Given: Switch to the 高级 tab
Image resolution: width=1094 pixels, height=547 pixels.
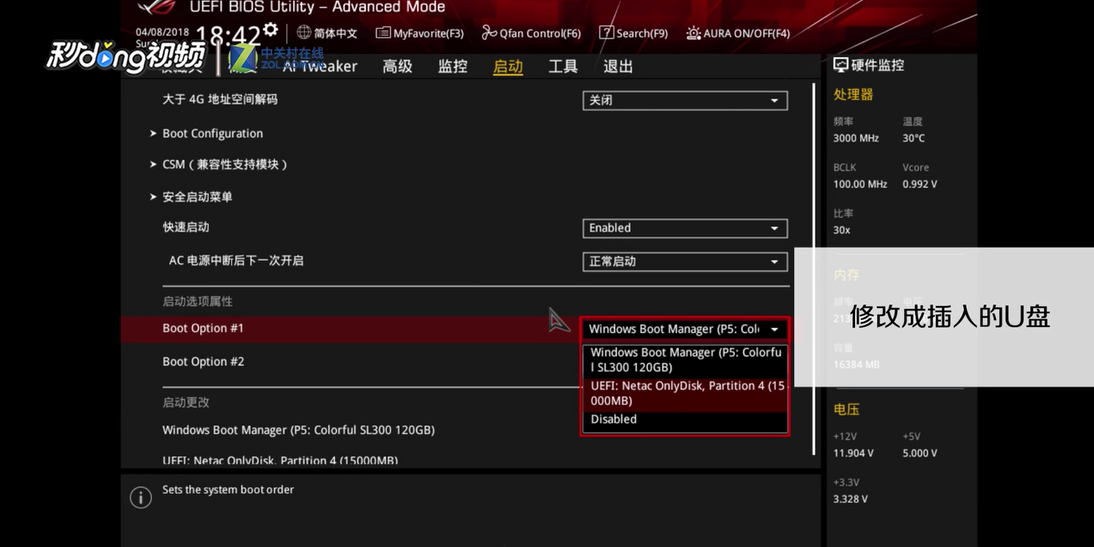Looking at the screenshot, I should point(397,66).
